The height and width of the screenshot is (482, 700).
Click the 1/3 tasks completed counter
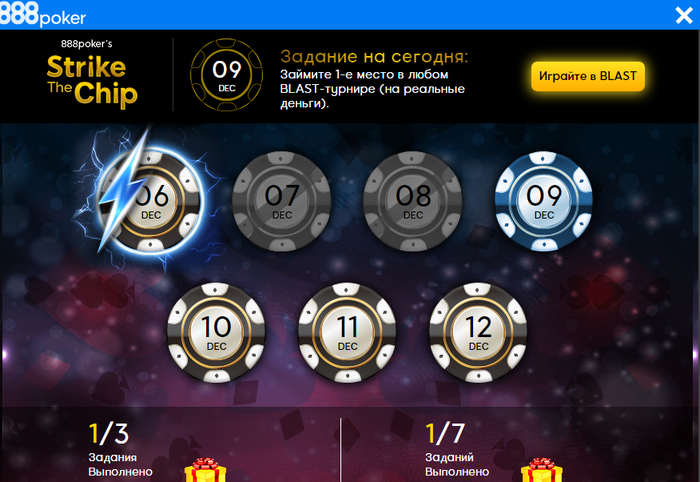(109, 433)
